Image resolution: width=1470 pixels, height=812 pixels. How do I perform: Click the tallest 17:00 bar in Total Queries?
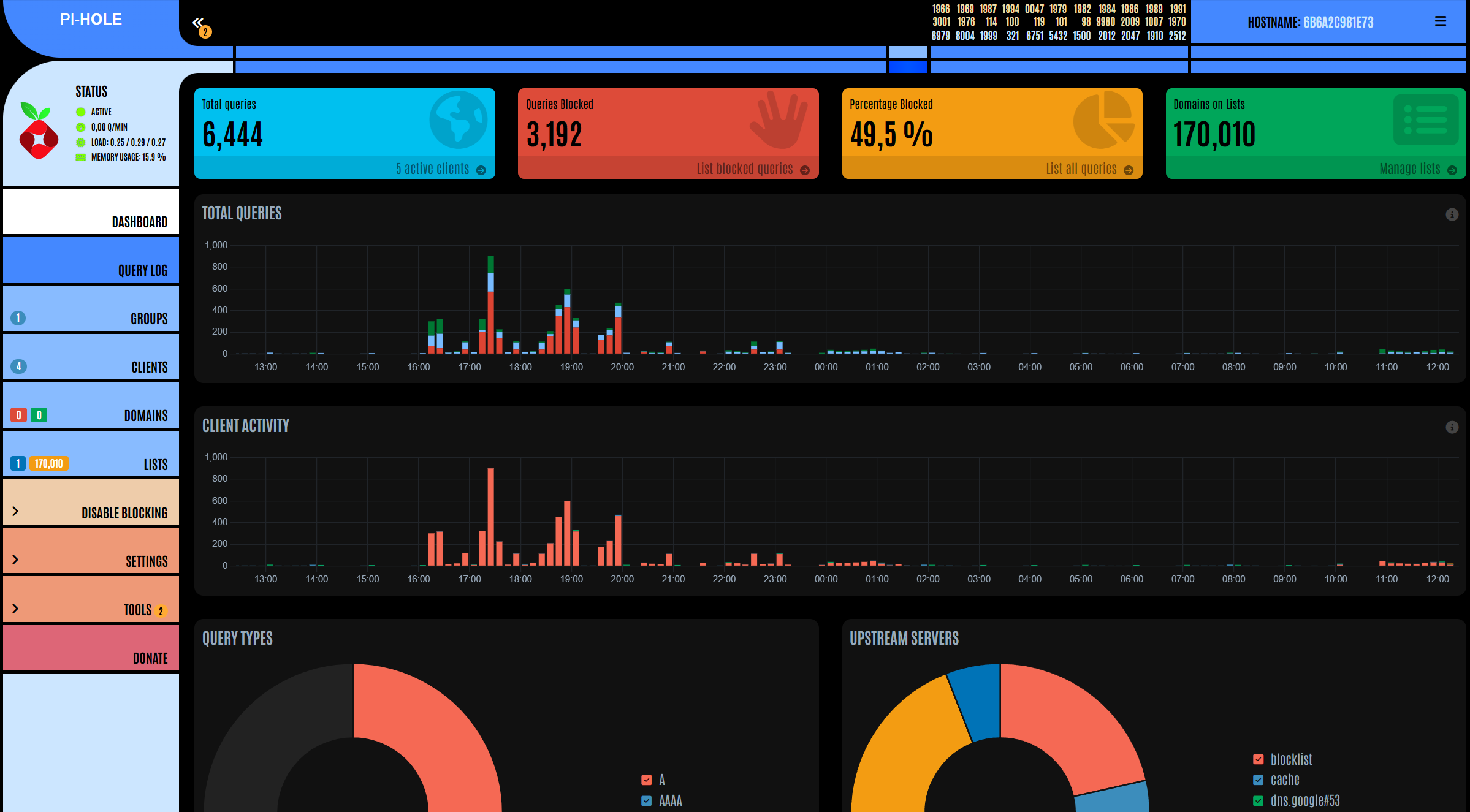(490, 305)
